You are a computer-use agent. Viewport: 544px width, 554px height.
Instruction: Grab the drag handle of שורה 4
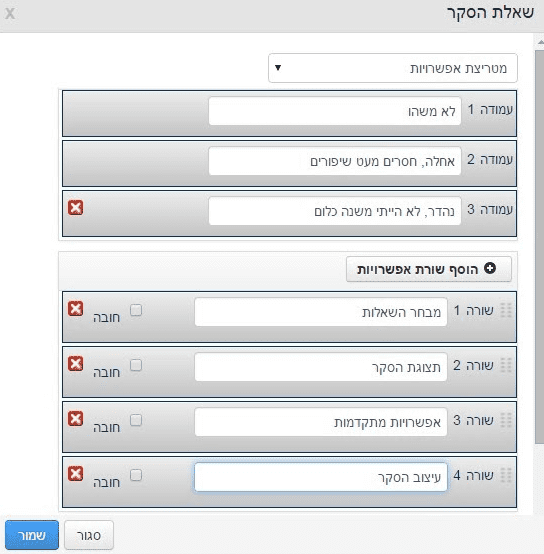(506, 476)
